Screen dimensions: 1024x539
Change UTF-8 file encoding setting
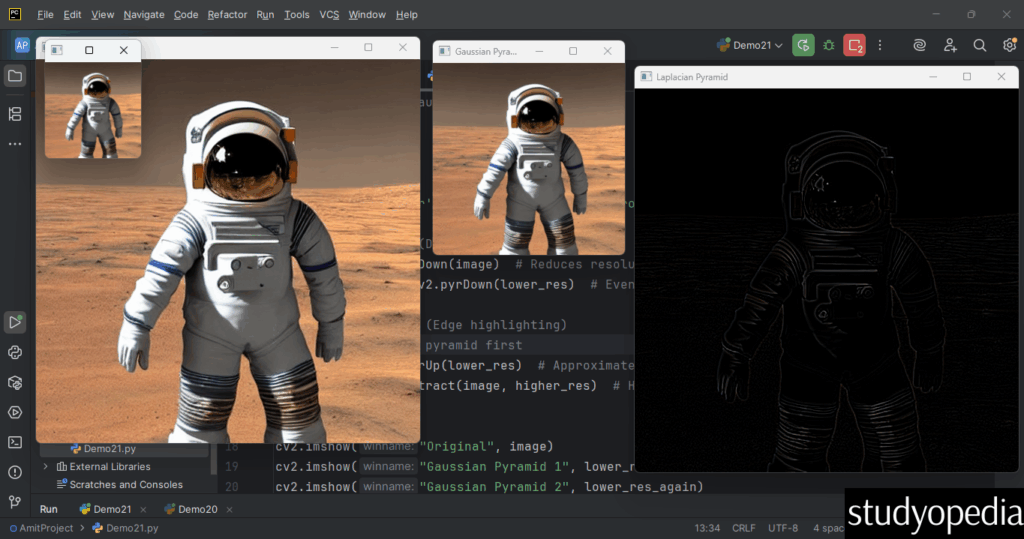[x=783, y=528]
